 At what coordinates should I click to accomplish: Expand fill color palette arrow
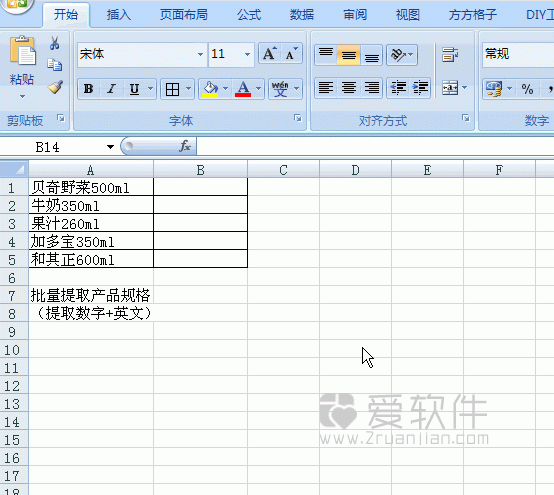(x=225, y=89)
